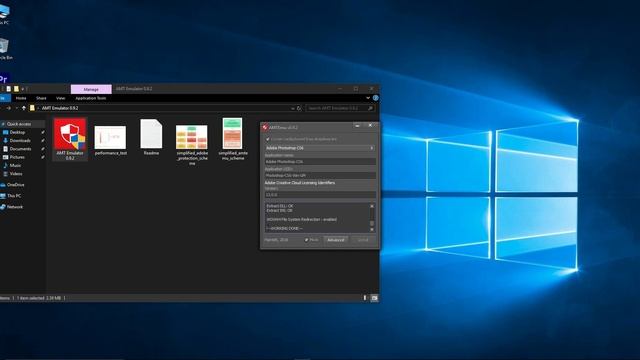Click the Up one level arrow
This screenshot has height=360, width=640.
click(x=24, y=108)
